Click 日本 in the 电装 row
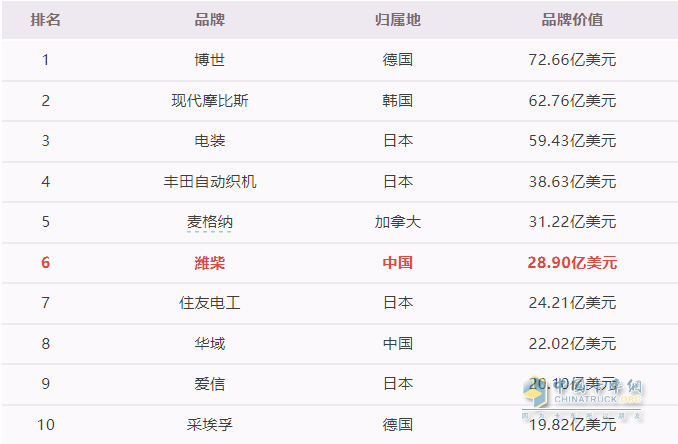 (397, 141)
